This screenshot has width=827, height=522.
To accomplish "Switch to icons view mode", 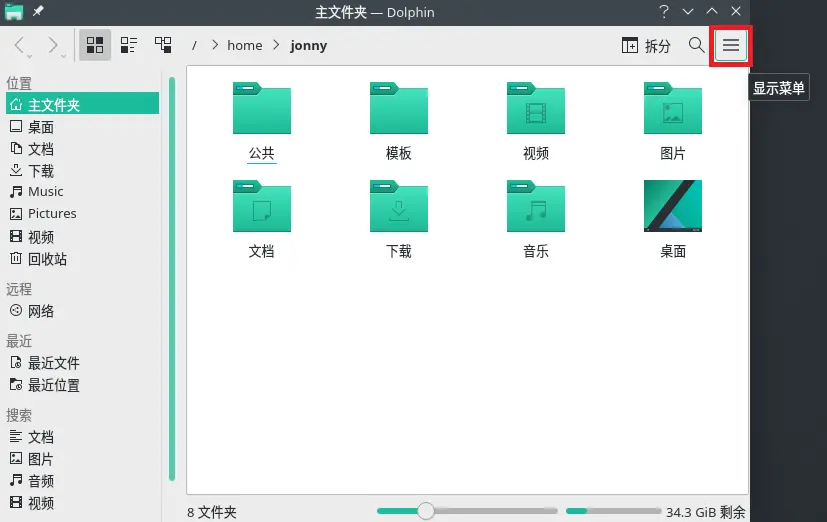I will click(x=95, y=45).
